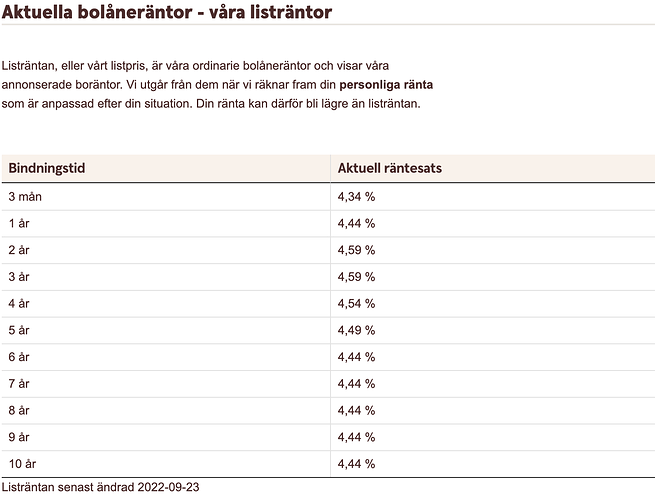Click the "8 år" binding period cell
This screenshot has height=499, width=655.
point(19,410)
